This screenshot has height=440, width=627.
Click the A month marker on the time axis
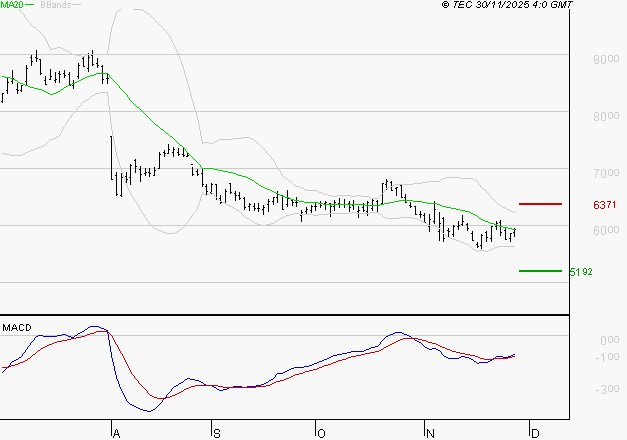point(116,434)
